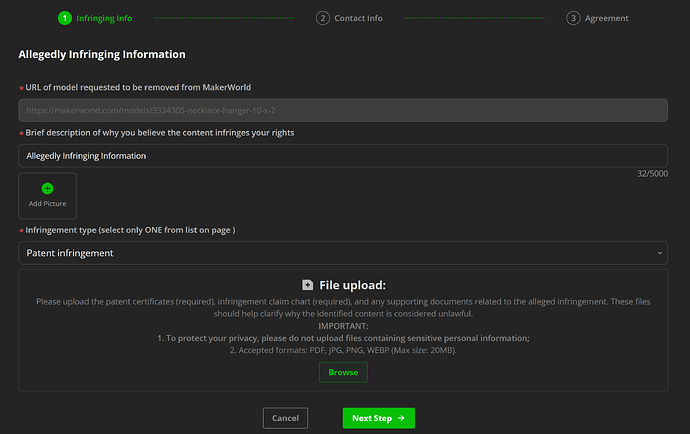The image size is (690, 434).
Task: Click the step 2 circle icon
Action: 323,18
